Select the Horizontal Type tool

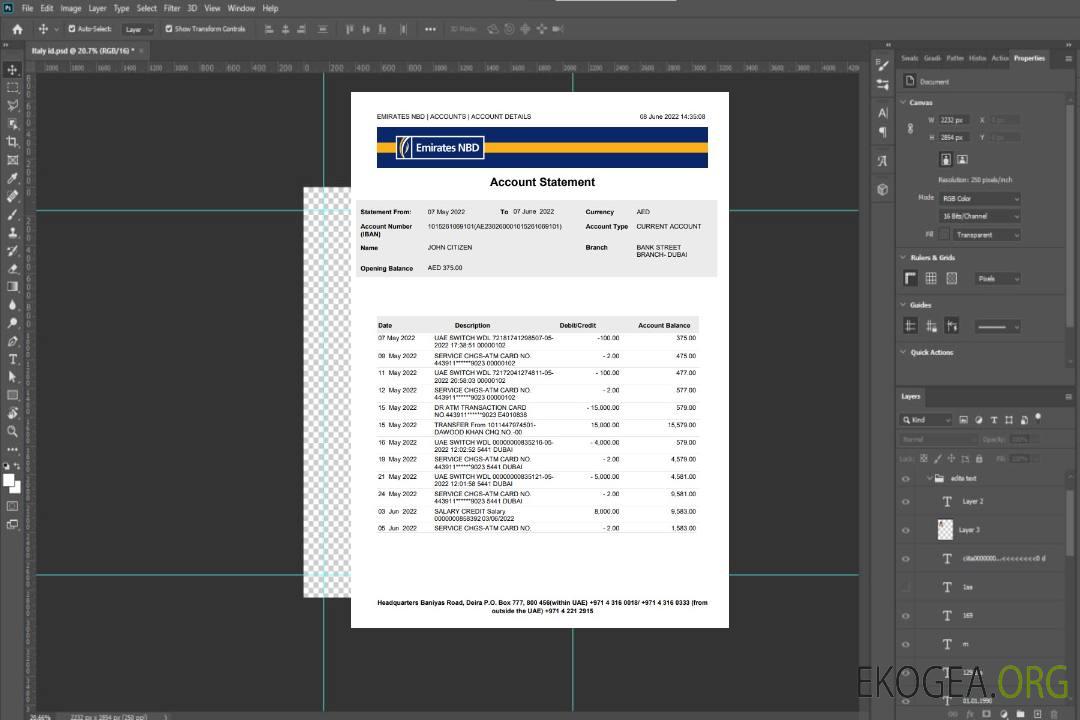[x=12, y=359]
